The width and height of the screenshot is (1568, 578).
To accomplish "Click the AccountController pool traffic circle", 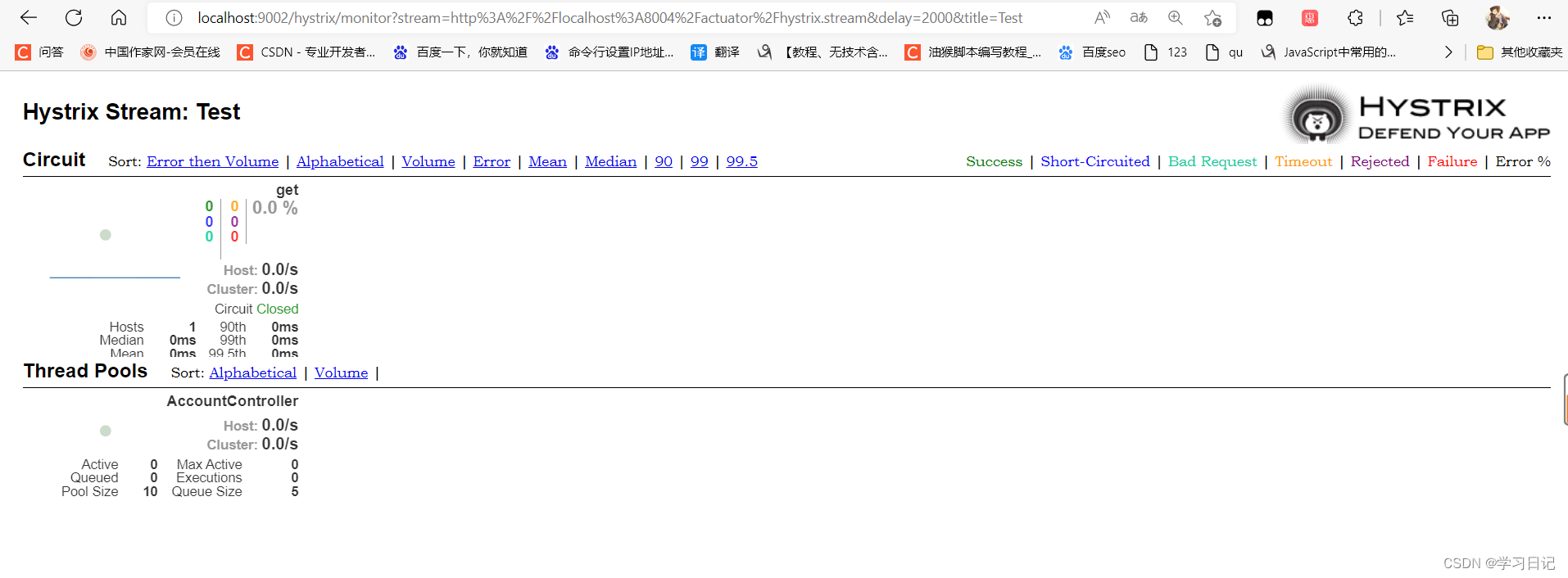I will 106,431.
